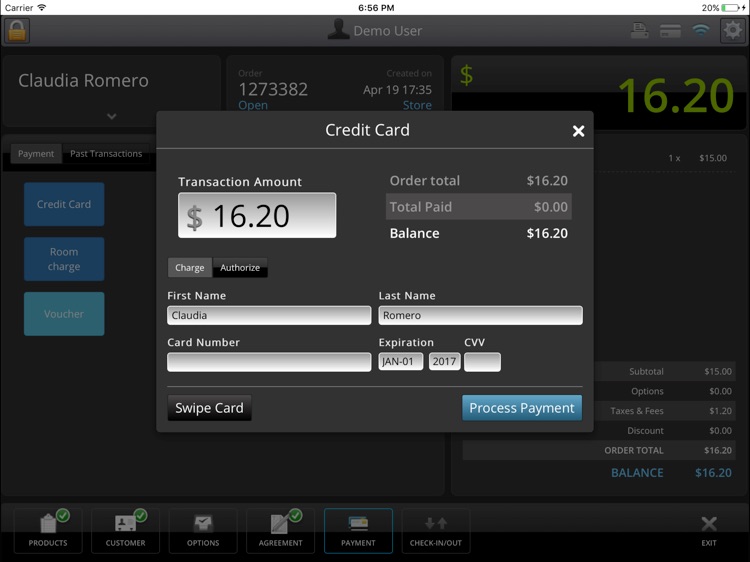Focus the Last Name field
Screen dimensions: 750x562
[x=480, y=316]
